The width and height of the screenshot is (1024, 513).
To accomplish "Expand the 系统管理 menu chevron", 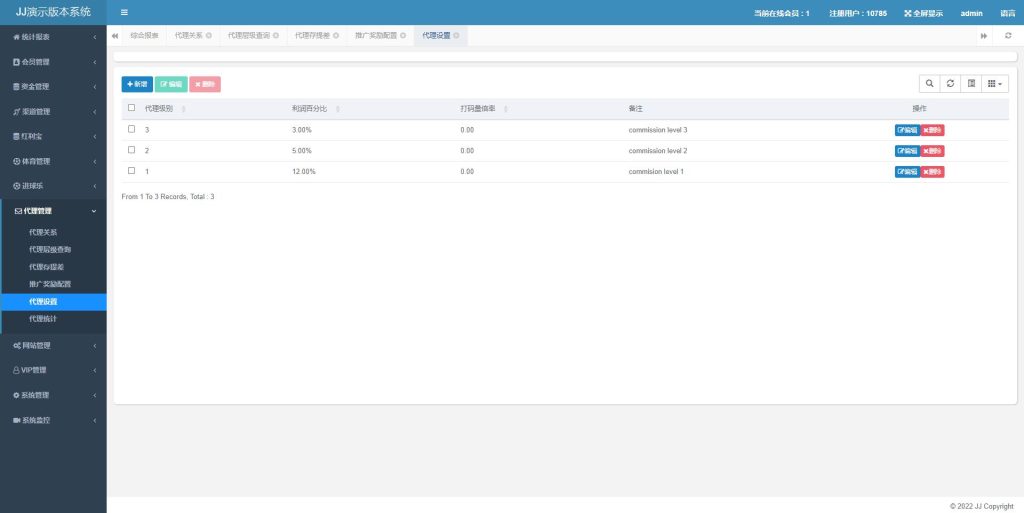I will point(95,396).
